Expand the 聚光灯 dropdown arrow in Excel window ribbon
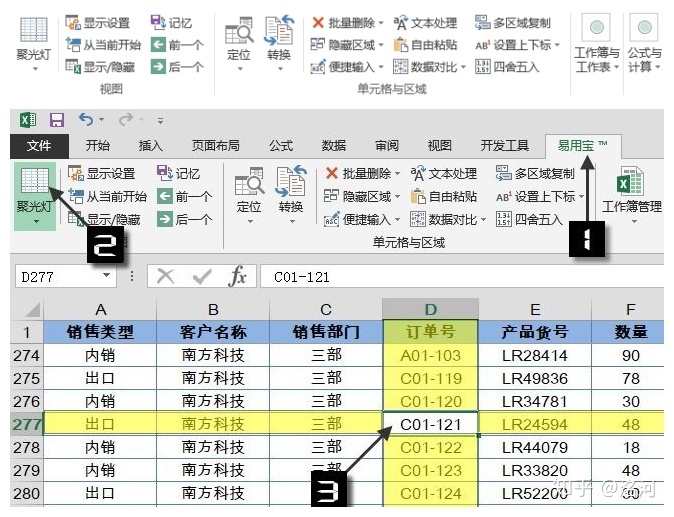The height and width of the screenshot is (517, 674). pyautogui.click(x=36, y=222)
